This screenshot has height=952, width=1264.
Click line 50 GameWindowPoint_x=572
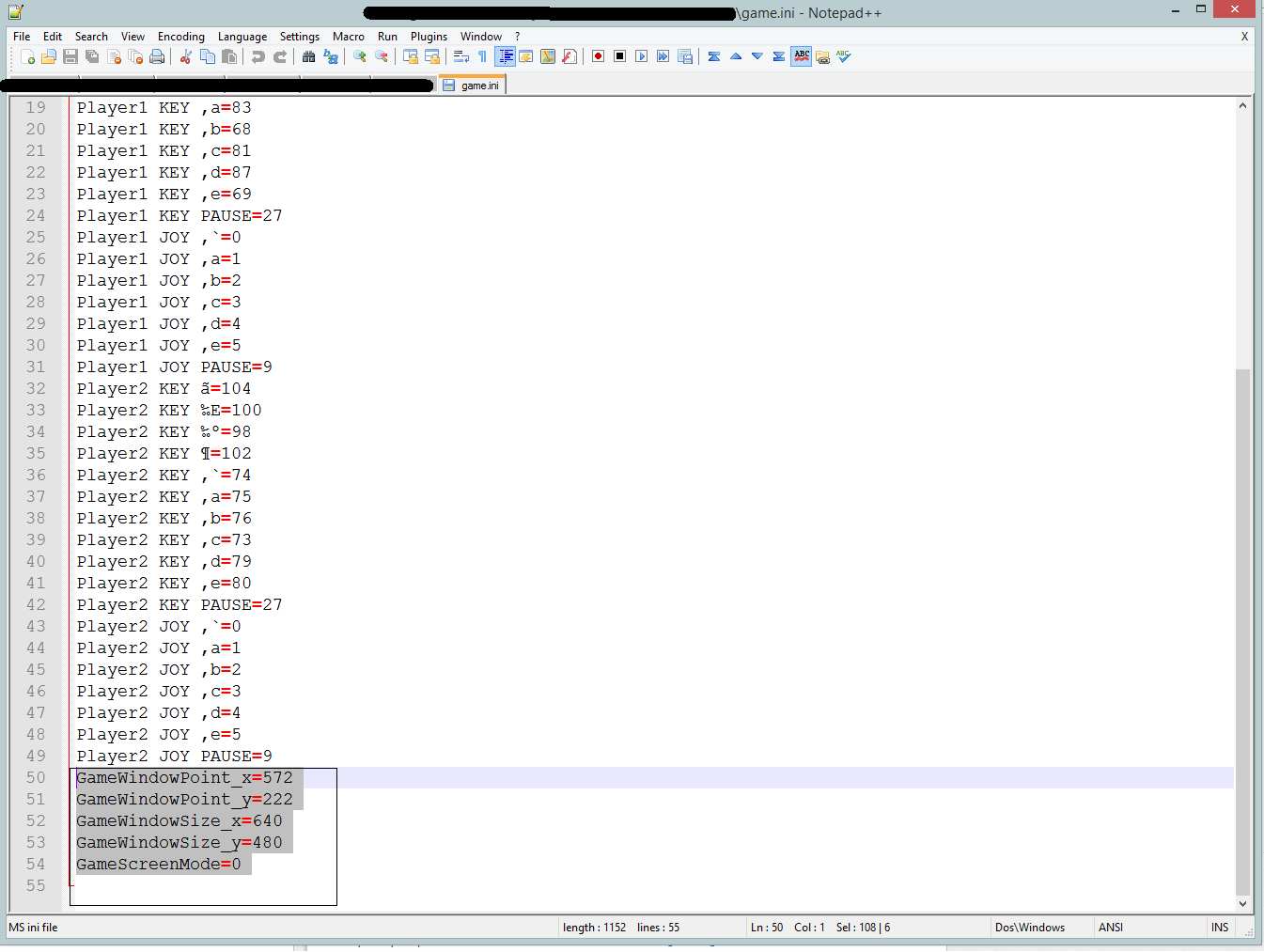[184, 778]
